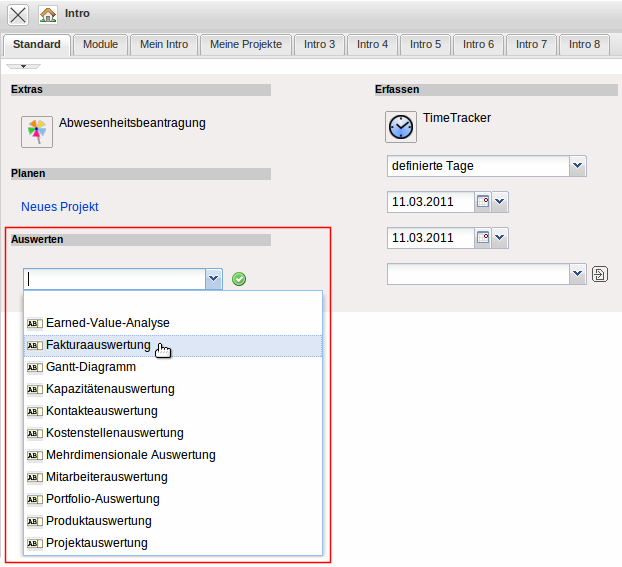Expand the 'definierte Tage' dropdown

[x=577, y=166]
